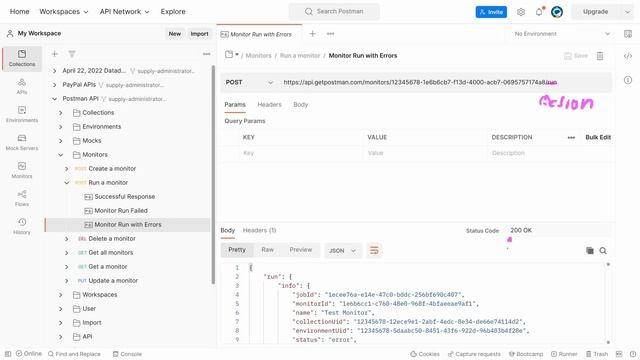
Task: Open the Workspaces dropdown menu
Action: point(64,11)
